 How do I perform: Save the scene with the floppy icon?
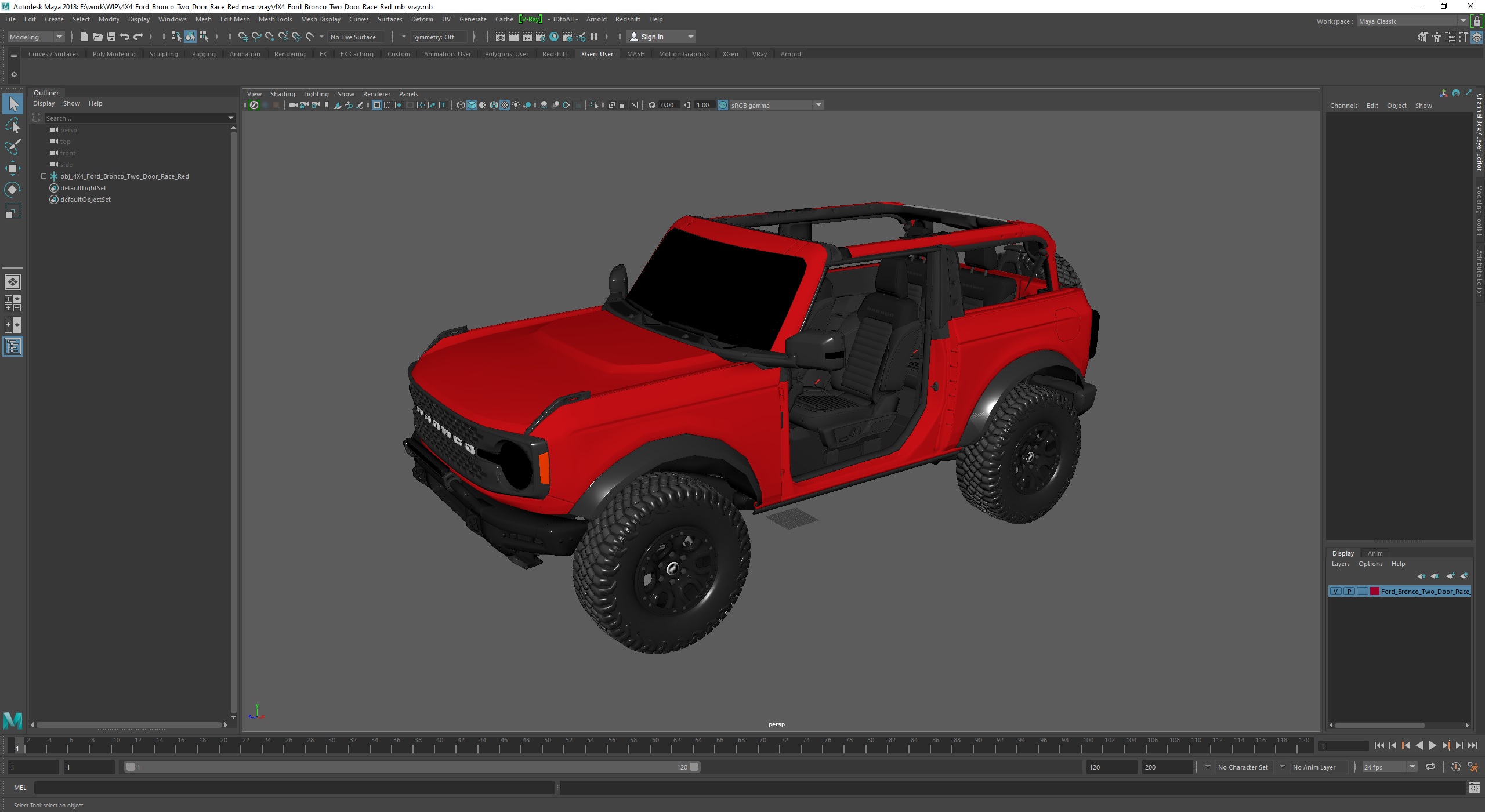[x=111, y=37]
